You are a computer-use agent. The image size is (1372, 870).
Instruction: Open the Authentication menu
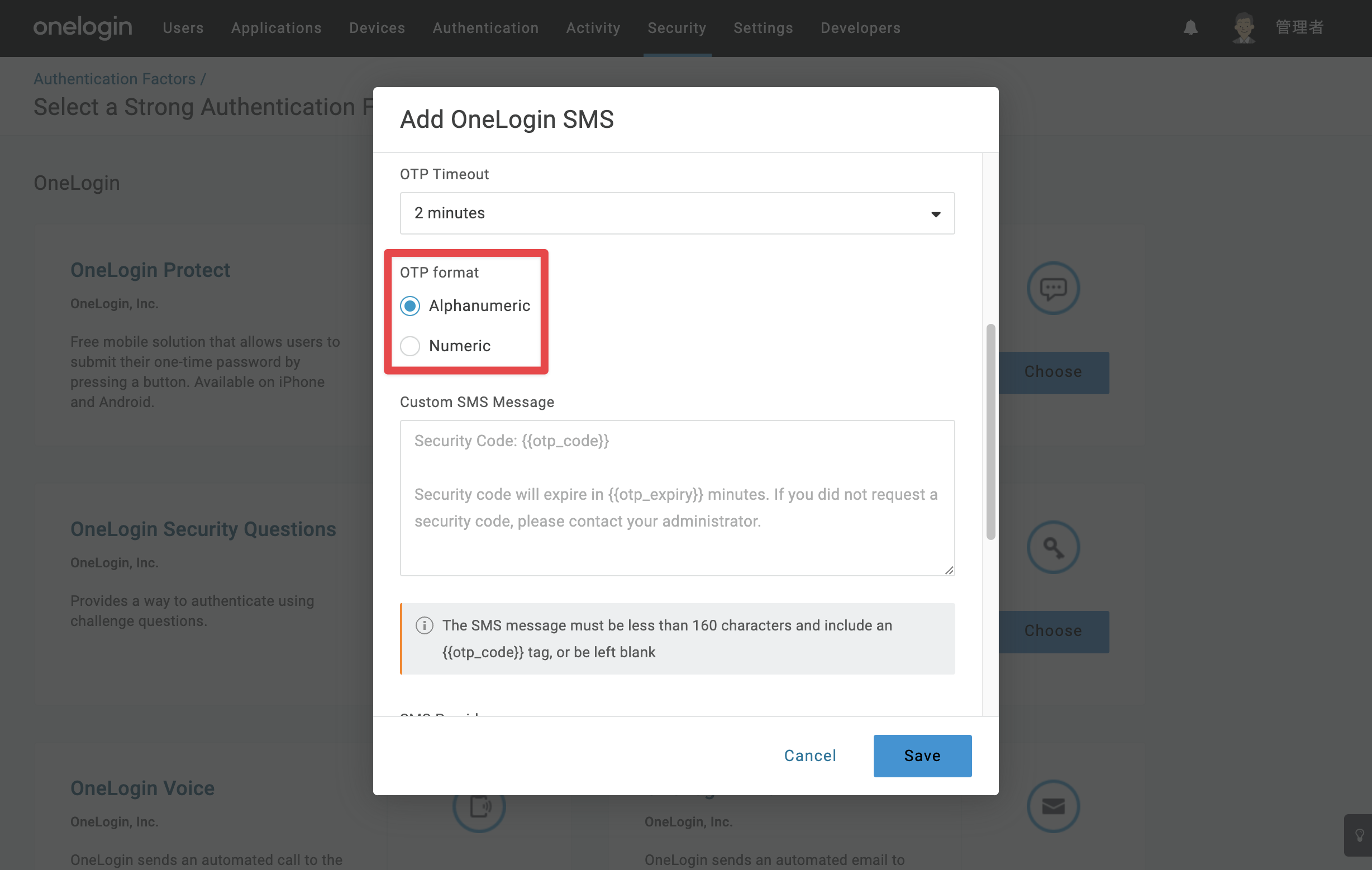(x=485, y=27)
